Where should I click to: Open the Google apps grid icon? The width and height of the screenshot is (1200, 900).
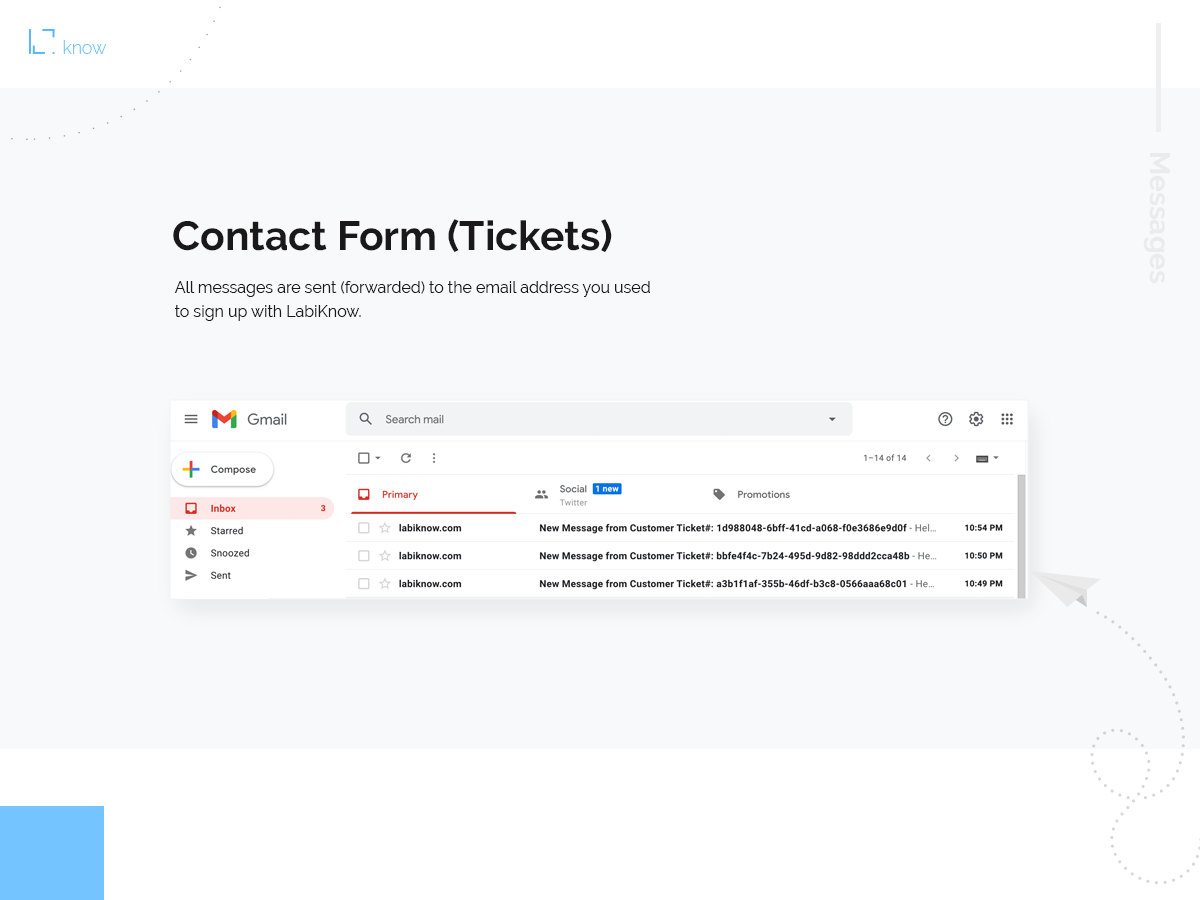(x=1007, y=419)
